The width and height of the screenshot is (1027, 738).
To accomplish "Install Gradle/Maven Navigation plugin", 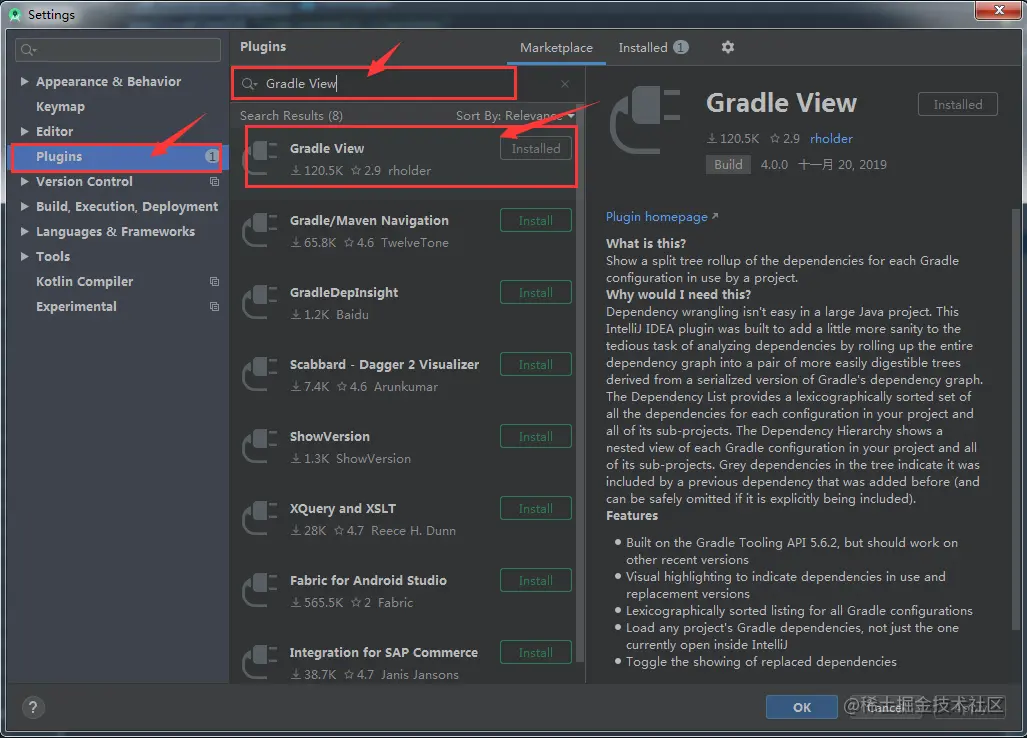I will coord(535,221).
